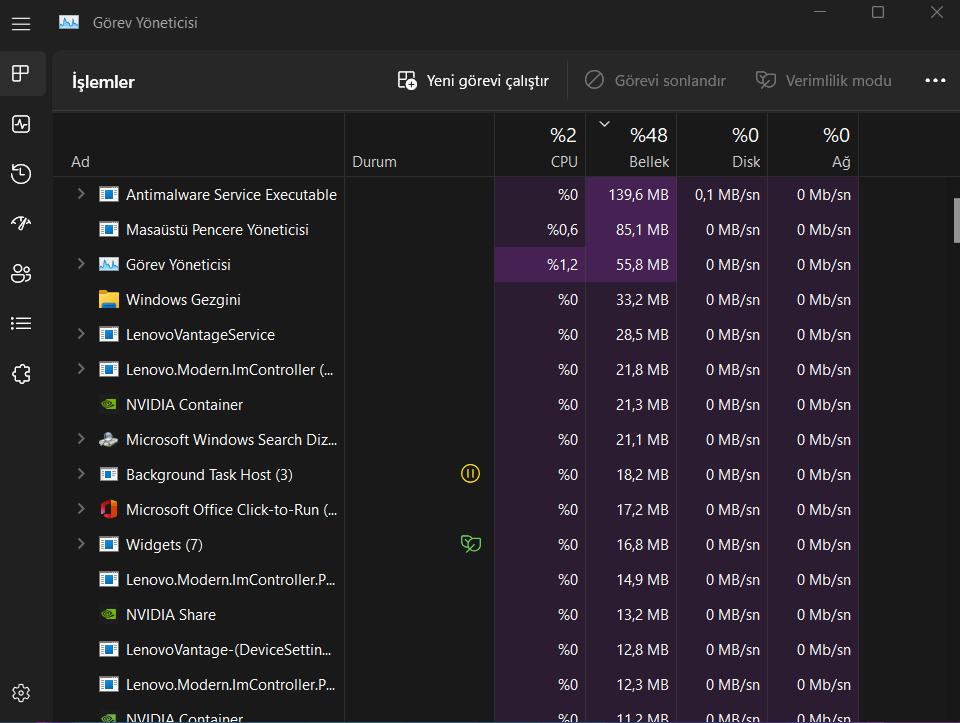960x723 pixels.
Task: Click the efficiency mode leaf icon for Widgets
Action: 470,544
